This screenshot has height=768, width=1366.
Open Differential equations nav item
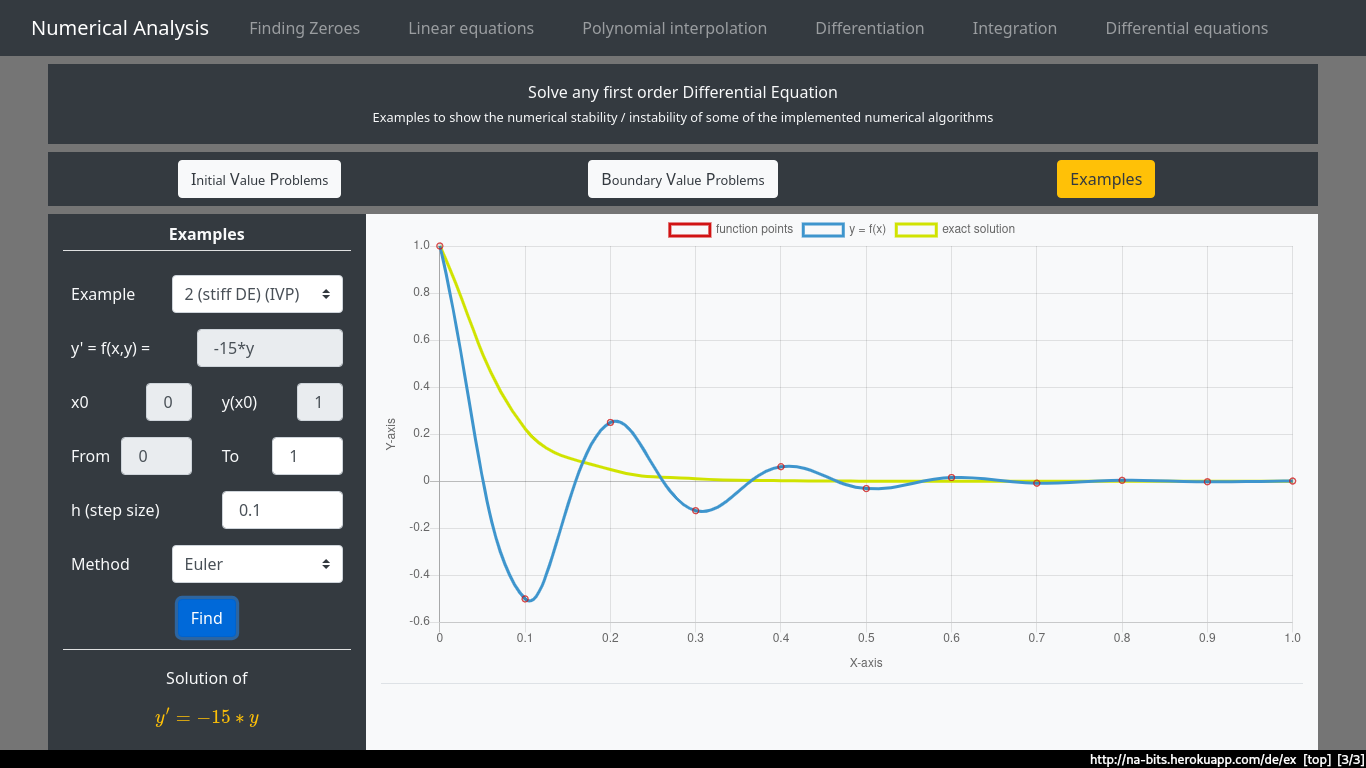[x=1186, y=28]
